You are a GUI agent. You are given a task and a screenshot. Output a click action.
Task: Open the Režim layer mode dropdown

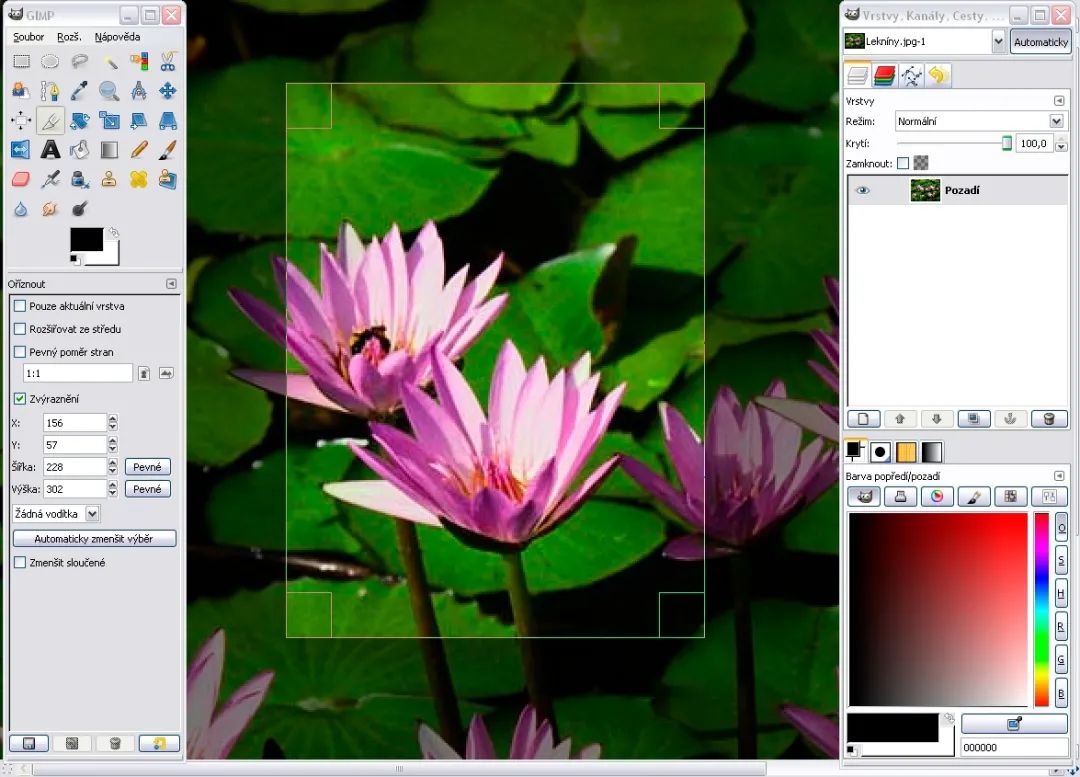[1054, 120]
